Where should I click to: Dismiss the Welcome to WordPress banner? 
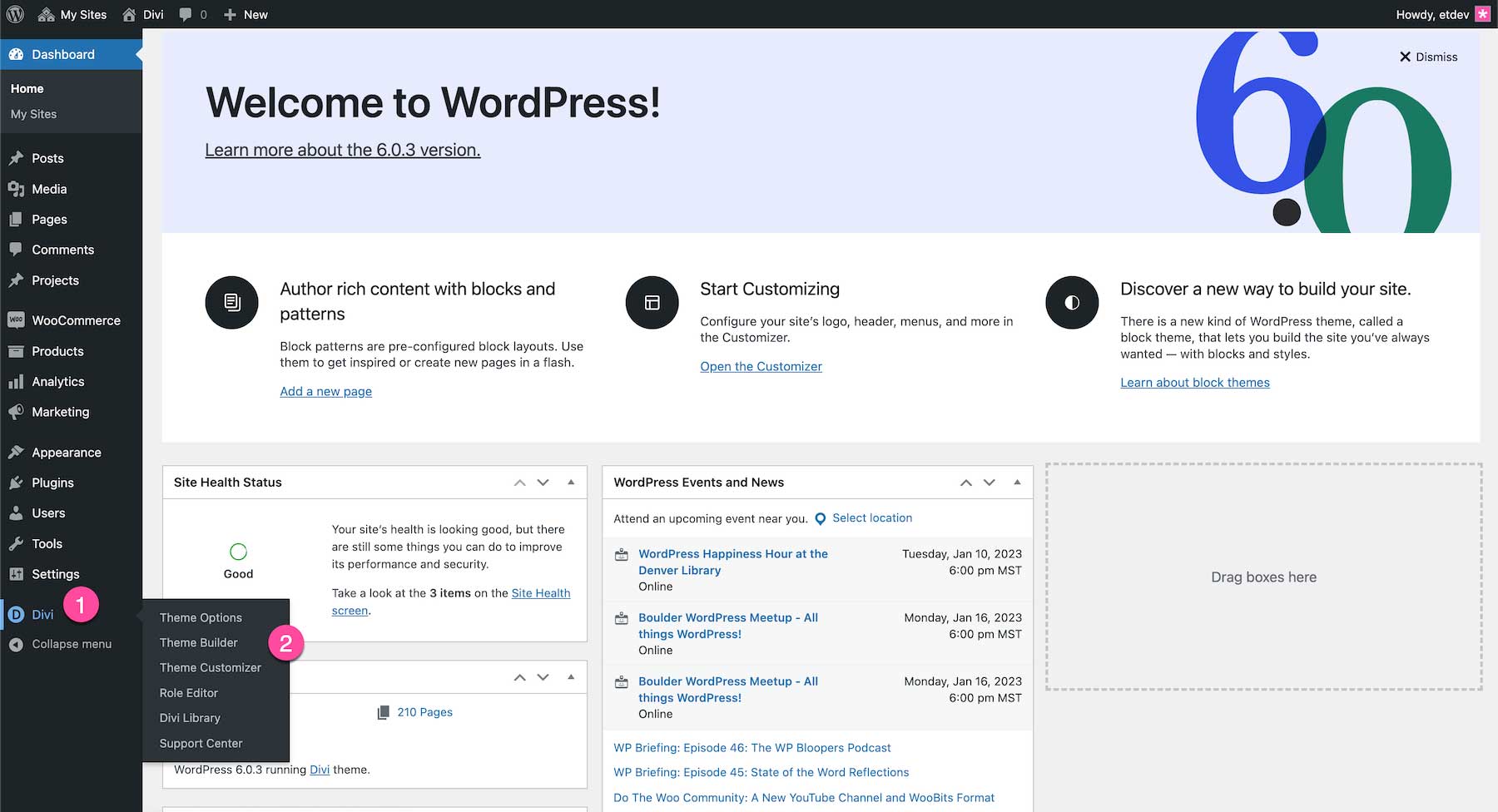pos(1428,57)
